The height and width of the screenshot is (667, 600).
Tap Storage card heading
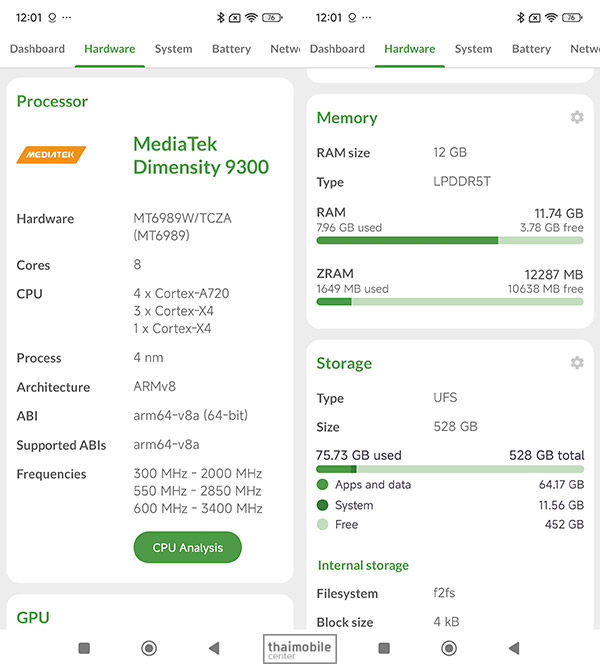point(344,363)
